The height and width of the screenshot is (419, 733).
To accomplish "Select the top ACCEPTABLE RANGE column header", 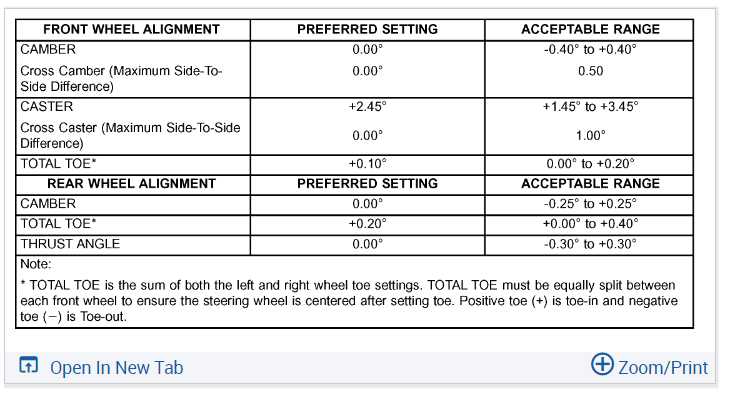I will [590, 30].
